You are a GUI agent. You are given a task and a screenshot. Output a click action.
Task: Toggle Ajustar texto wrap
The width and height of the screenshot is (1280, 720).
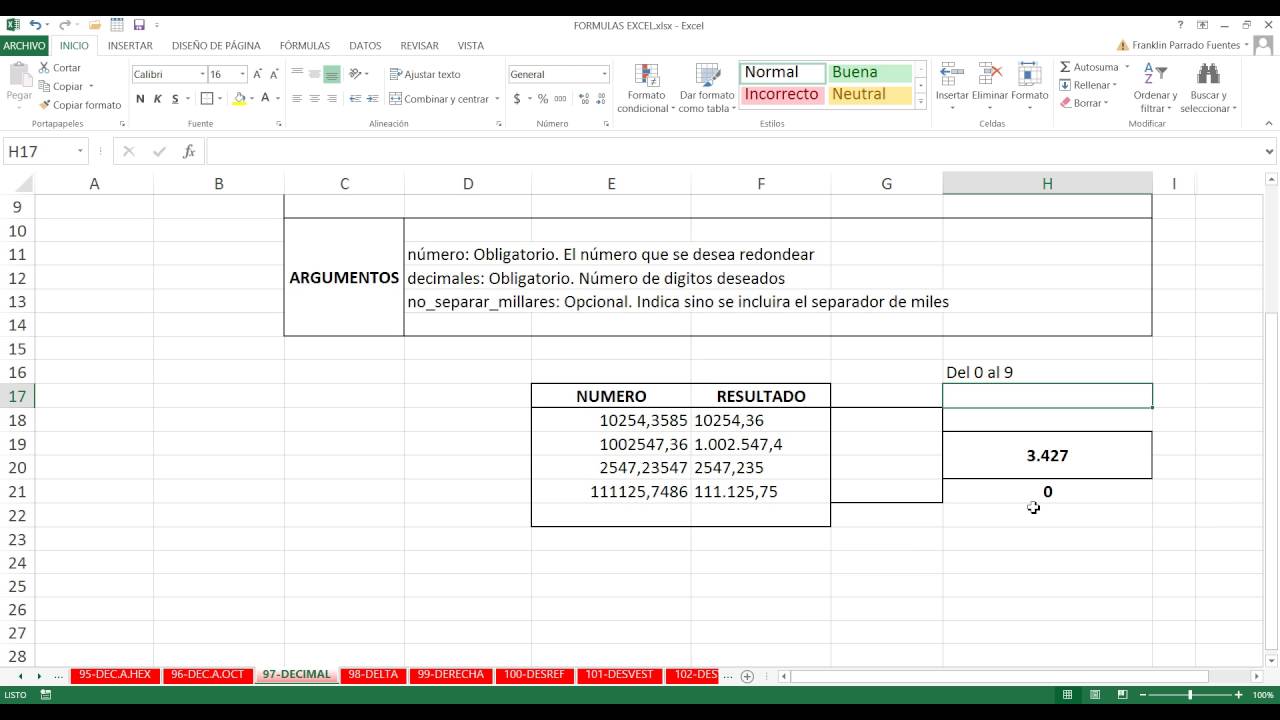click(x=425, y=74)
